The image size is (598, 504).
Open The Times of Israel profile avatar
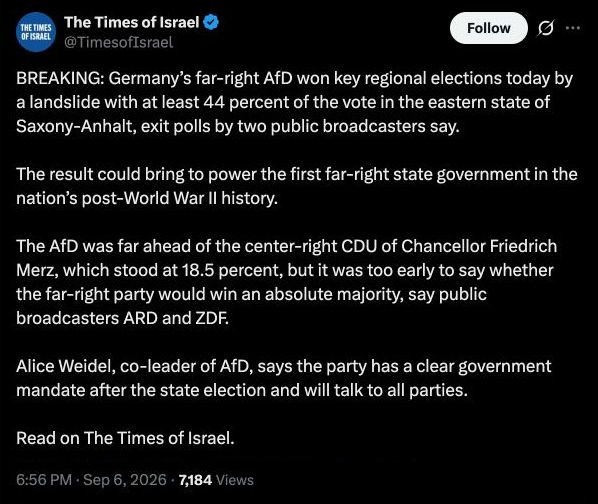[36, 32]
